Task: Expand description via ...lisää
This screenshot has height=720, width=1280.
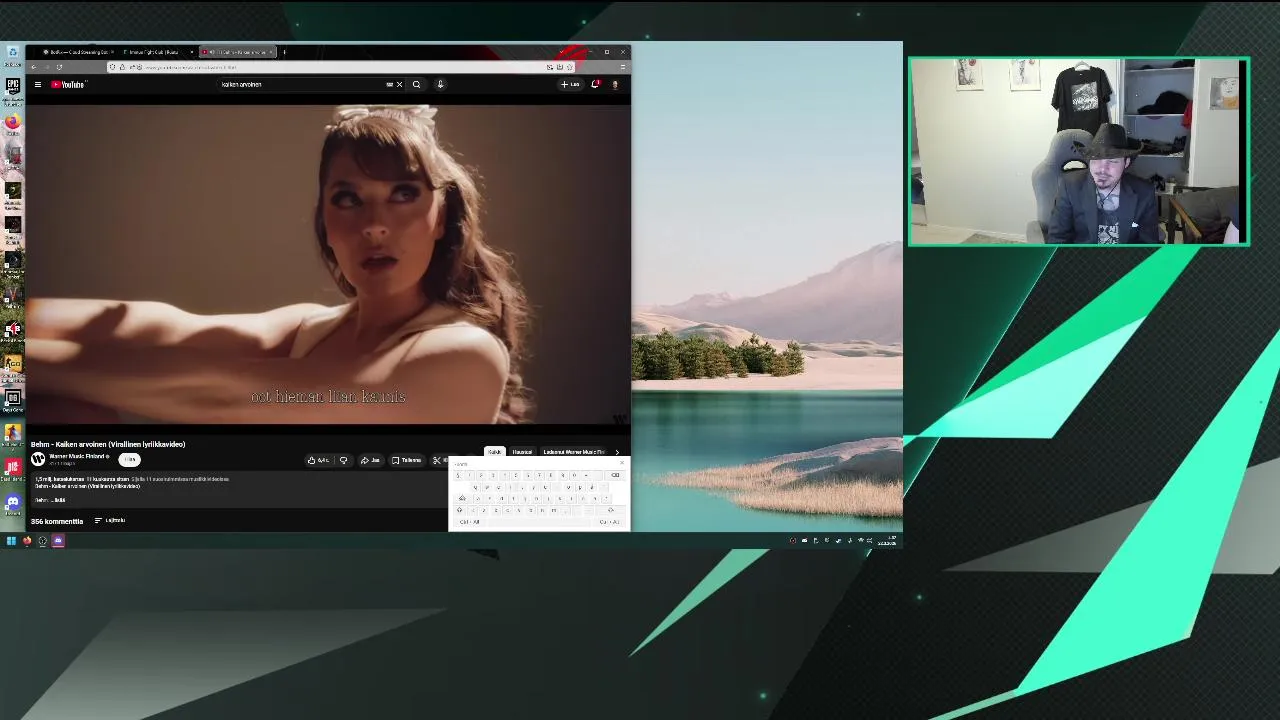Action: pyautogui.click(x=58, y=500)
